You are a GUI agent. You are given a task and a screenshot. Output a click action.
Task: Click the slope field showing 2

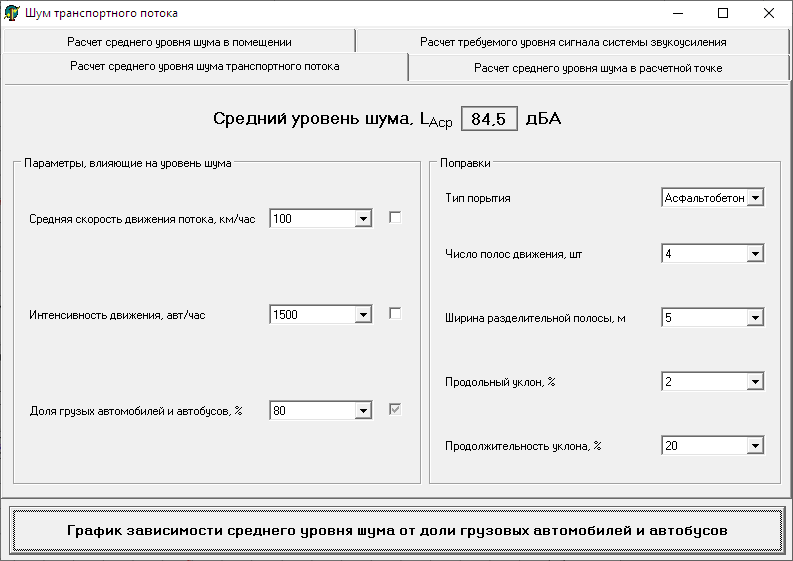pyautogui.click(x=704, y=381)
